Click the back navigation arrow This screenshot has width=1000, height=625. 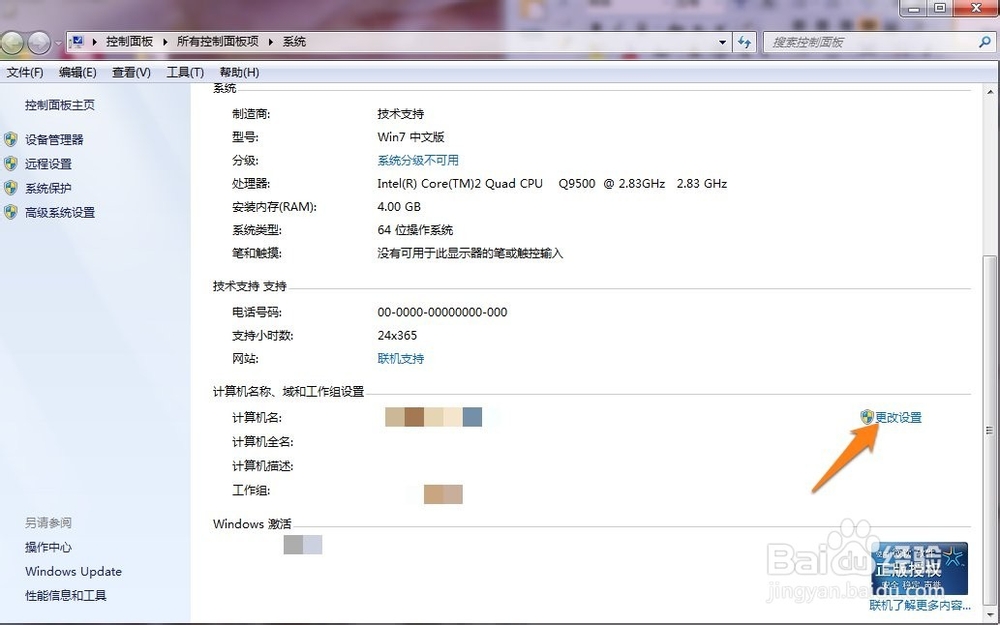pyautogui.click(x=11, y=42)
